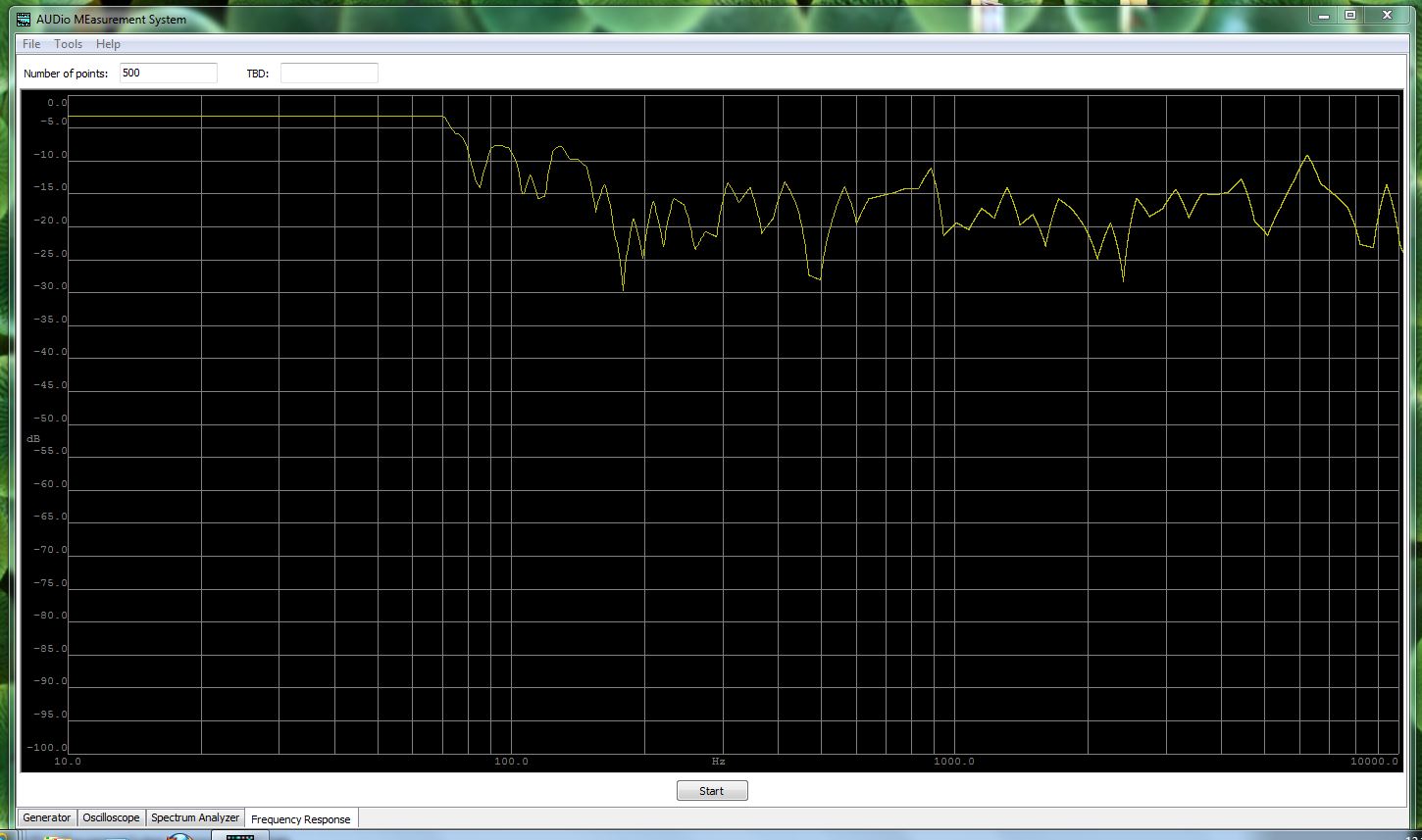The width and height of the screenshot is (1422, 840).
Task: Click the TBD input field
Action: coord(329,73)
